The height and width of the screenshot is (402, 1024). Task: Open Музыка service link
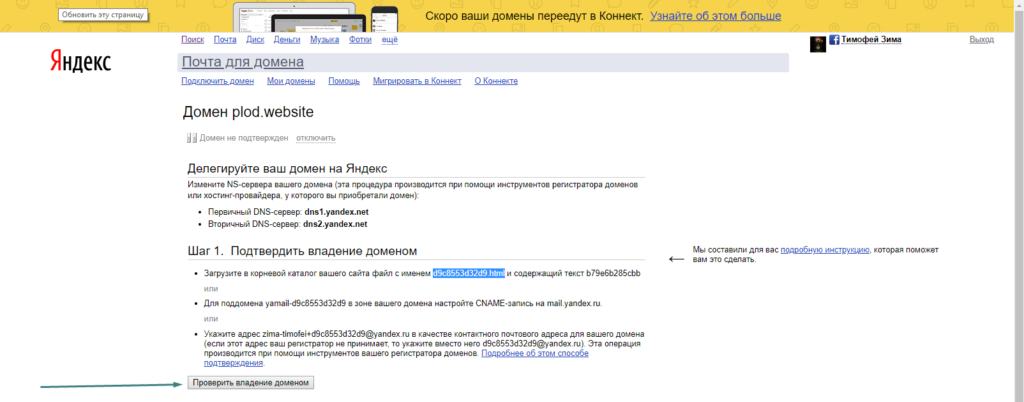[x=325, y=40]
